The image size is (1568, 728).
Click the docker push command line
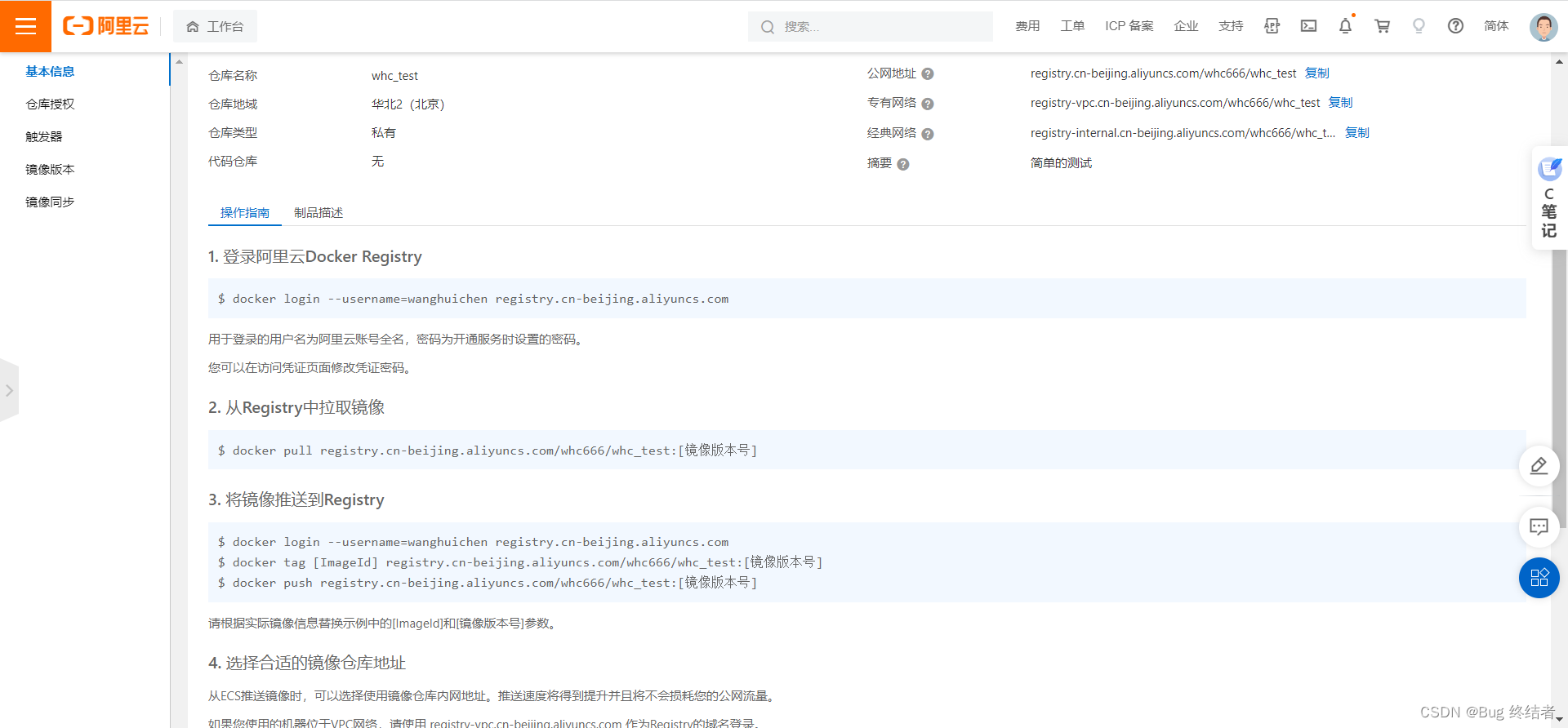pyautogui.click(x=488, y=583)
